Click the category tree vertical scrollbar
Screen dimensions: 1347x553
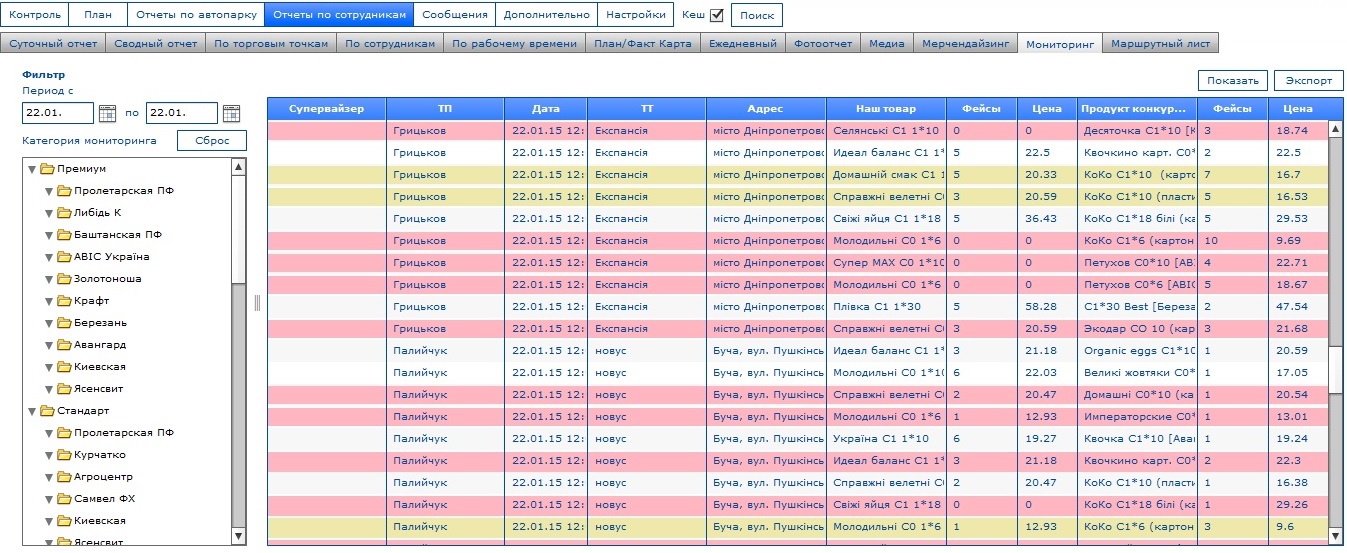click(x=238, y=350)
